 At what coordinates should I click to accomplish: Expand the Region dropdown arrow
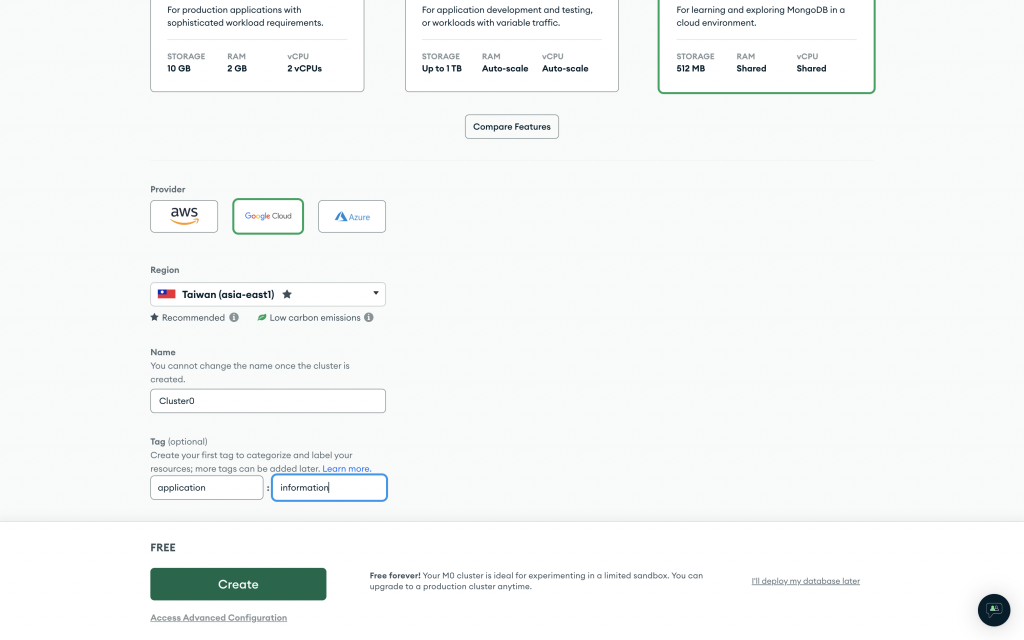pyautogui.click(x=376, y=293)
